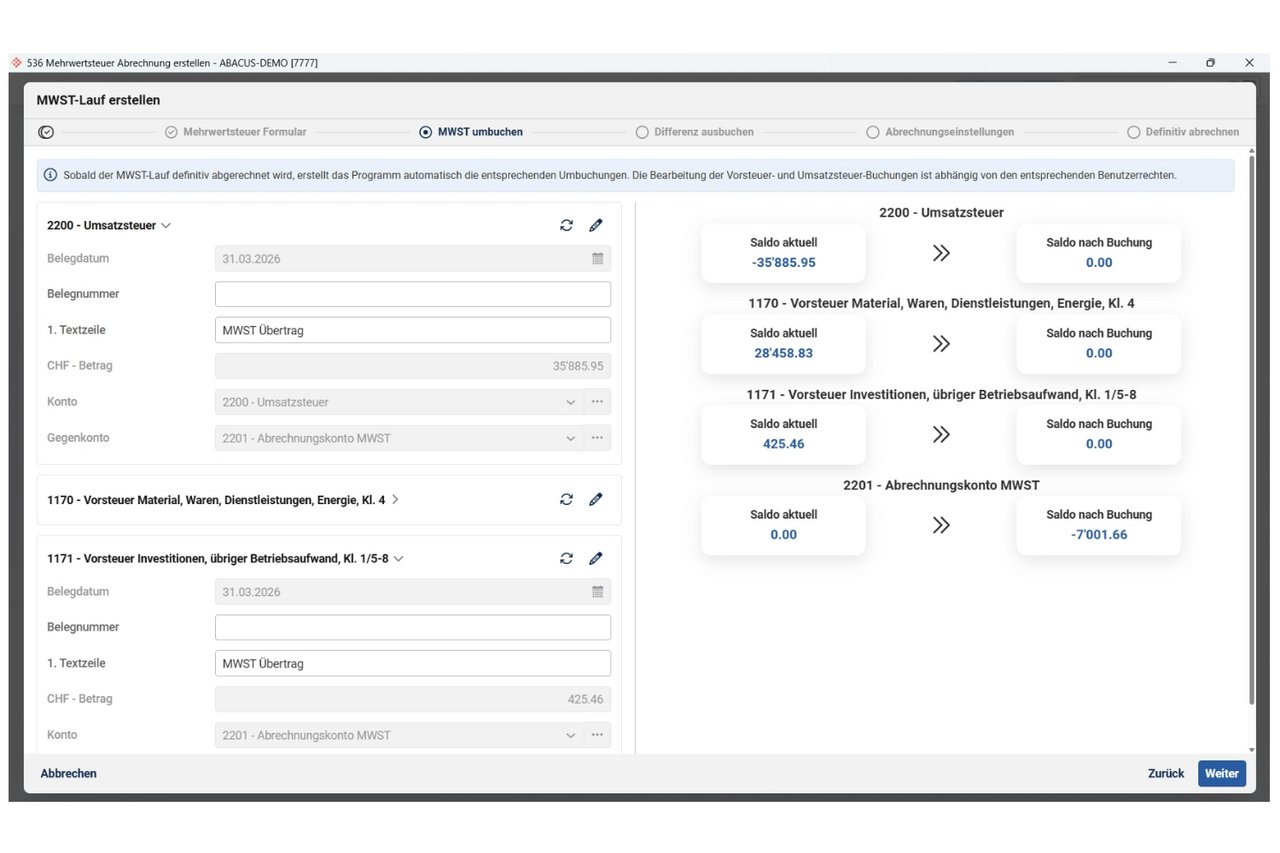Click refresh icon for 1171 Vorsteuer Investitionen
This screenshot has height=853, width=1280.
click(x=566, y=559)
